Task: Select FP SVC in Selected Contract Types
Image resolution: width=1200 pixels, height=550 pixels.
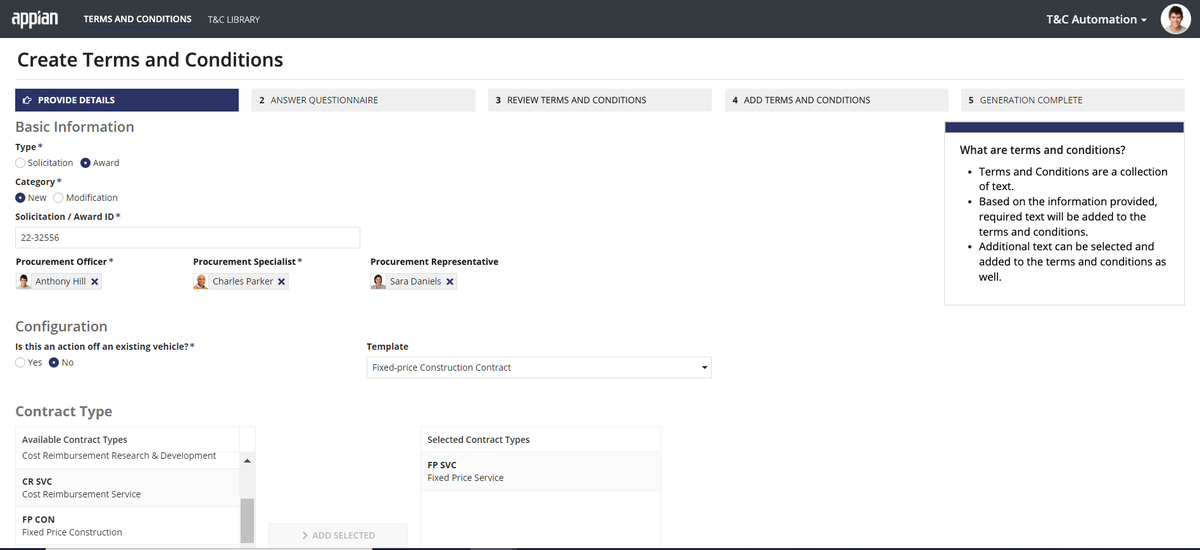Action: click(x=540, y=471)
